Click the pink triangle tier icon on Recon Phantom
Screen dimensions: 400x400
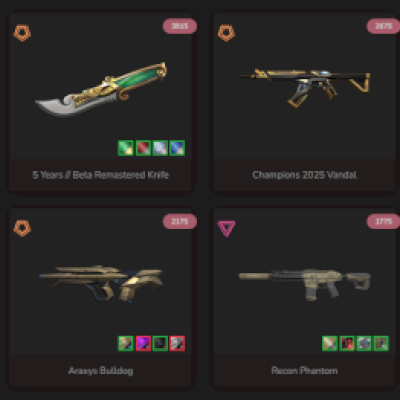(226, 229)
